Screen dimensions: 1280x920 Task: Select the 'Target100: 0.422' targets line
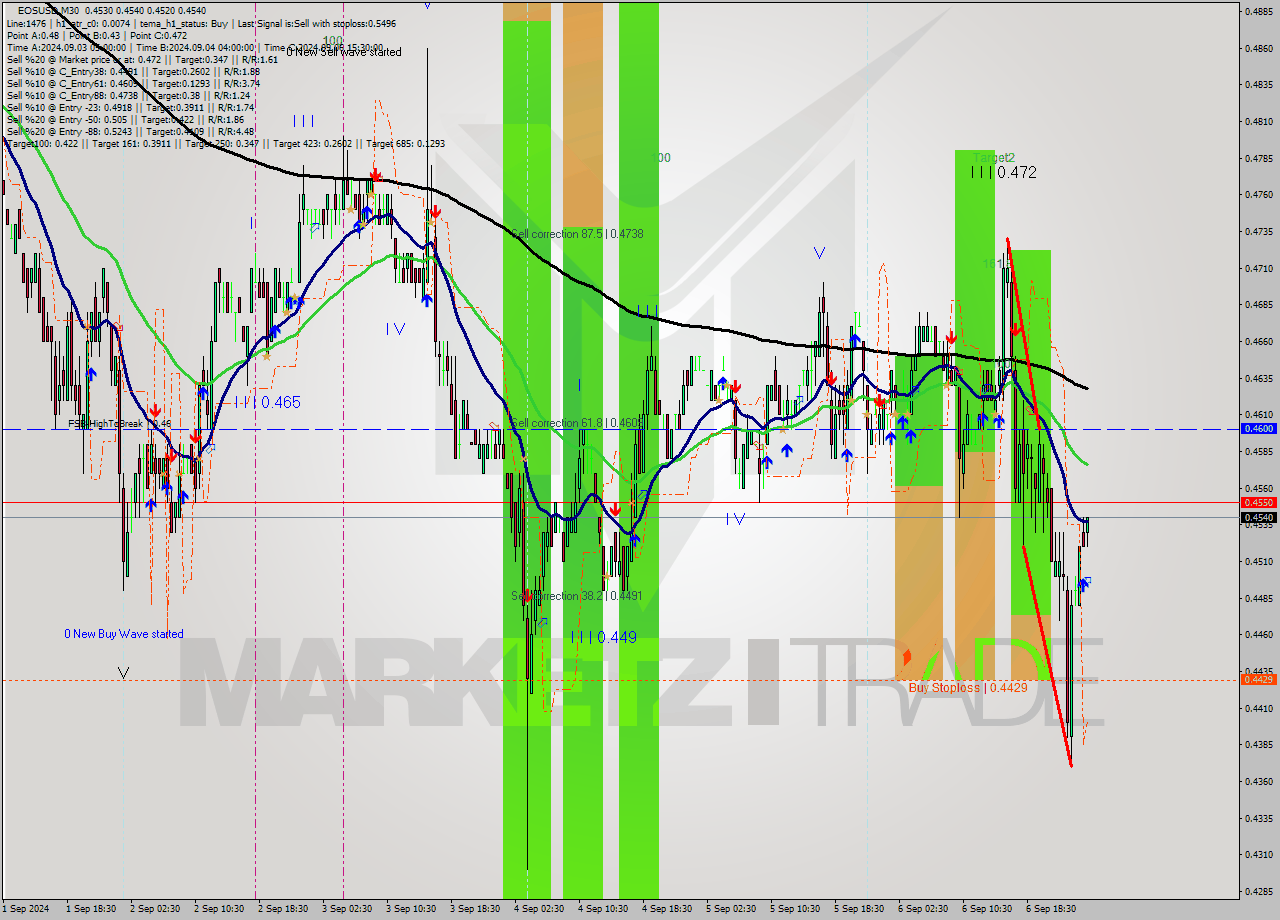225,144
